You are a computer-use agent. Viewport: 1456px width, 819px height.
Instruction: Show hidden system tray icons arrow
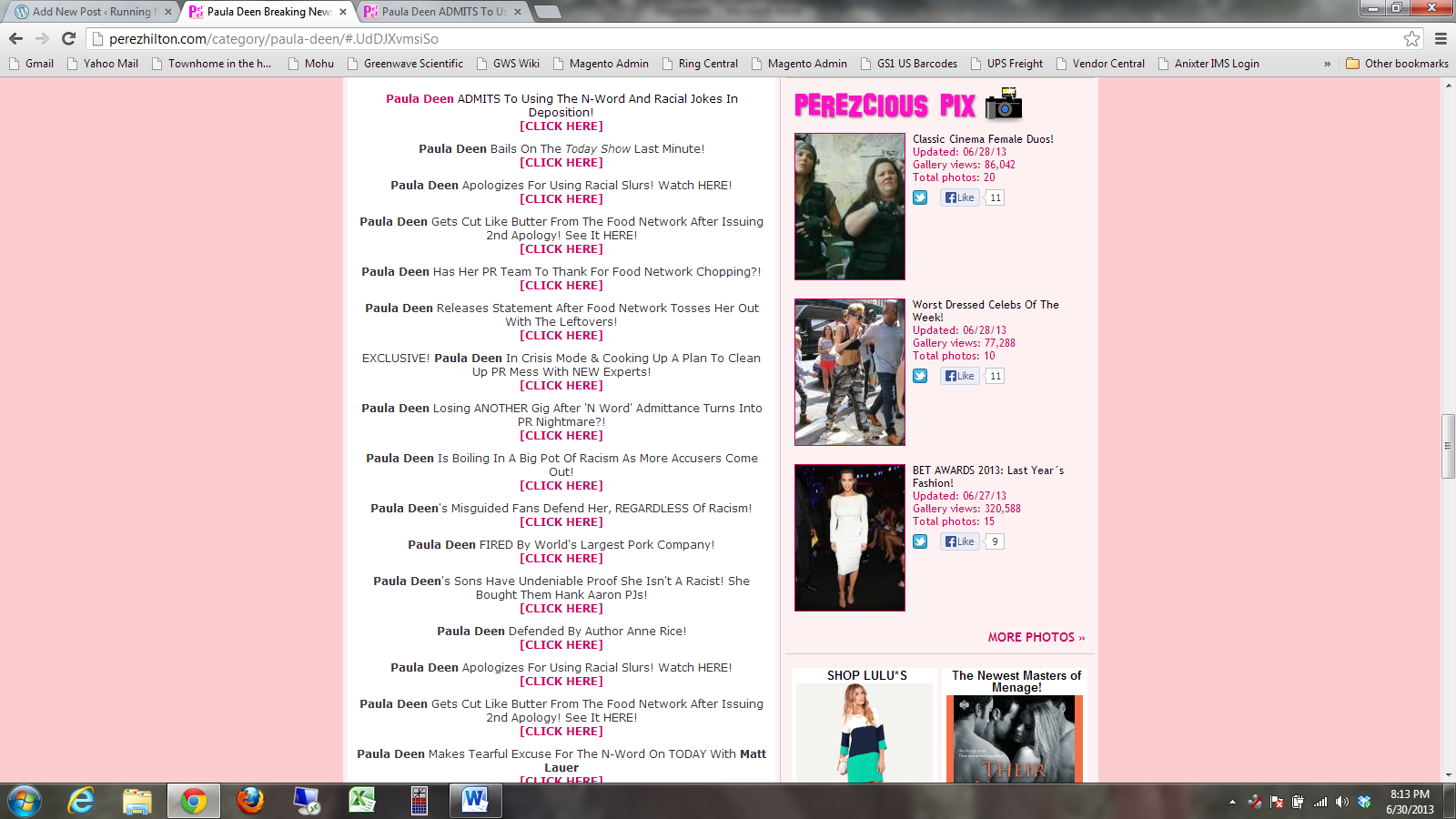point(1232,802)
